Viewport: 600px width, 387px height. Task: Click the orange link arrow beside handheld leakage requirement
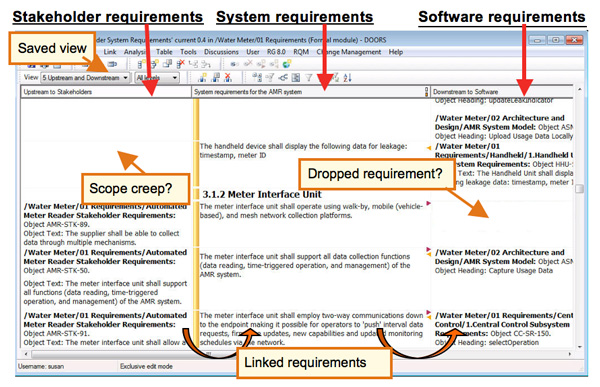pyautogui.click(x=429, y=147)
